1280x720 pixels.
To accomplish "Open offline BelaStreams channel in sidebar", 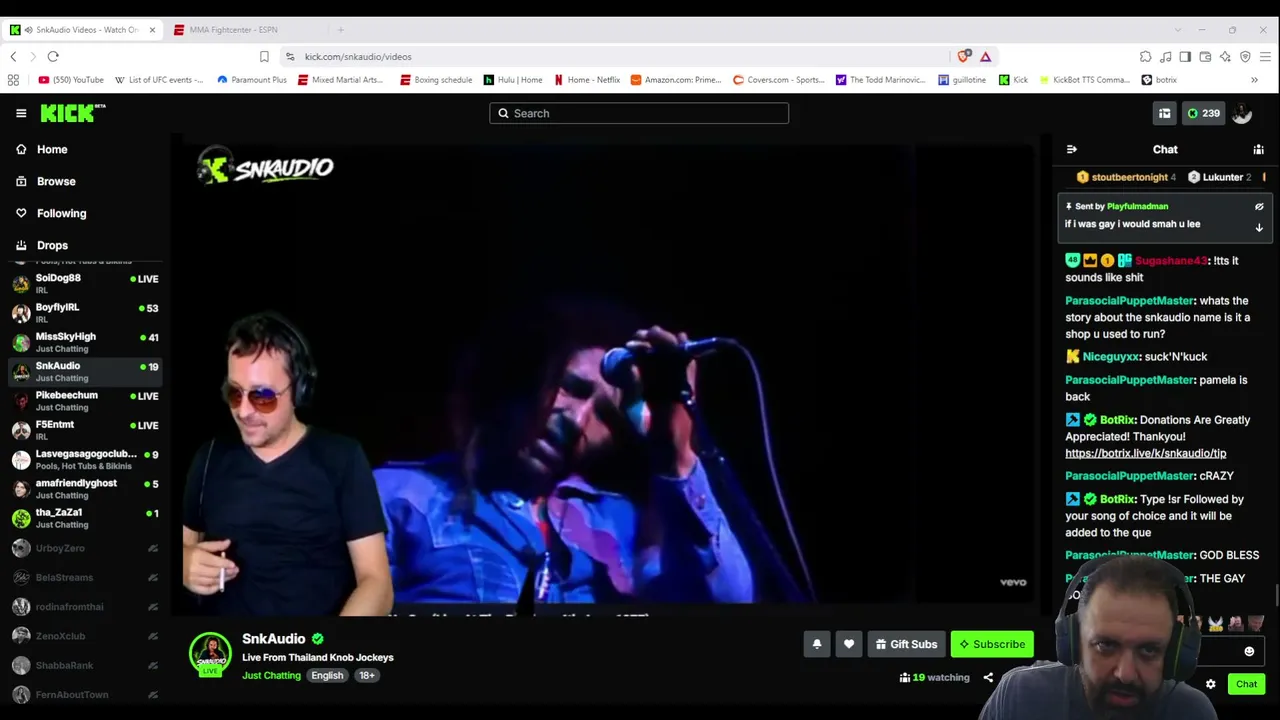I will (85, 577).
